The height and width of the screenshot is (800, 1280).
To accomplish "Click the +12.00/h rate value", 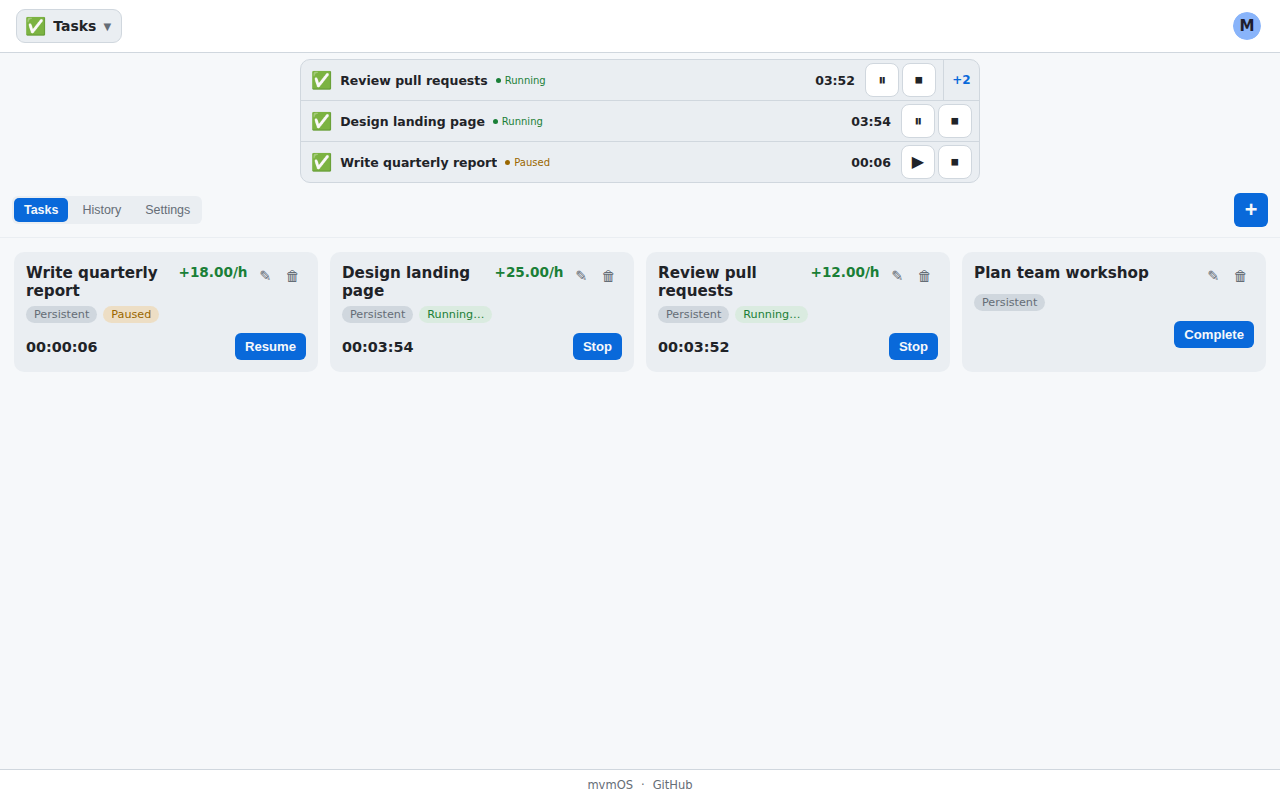I will click(x=845, y=272).
